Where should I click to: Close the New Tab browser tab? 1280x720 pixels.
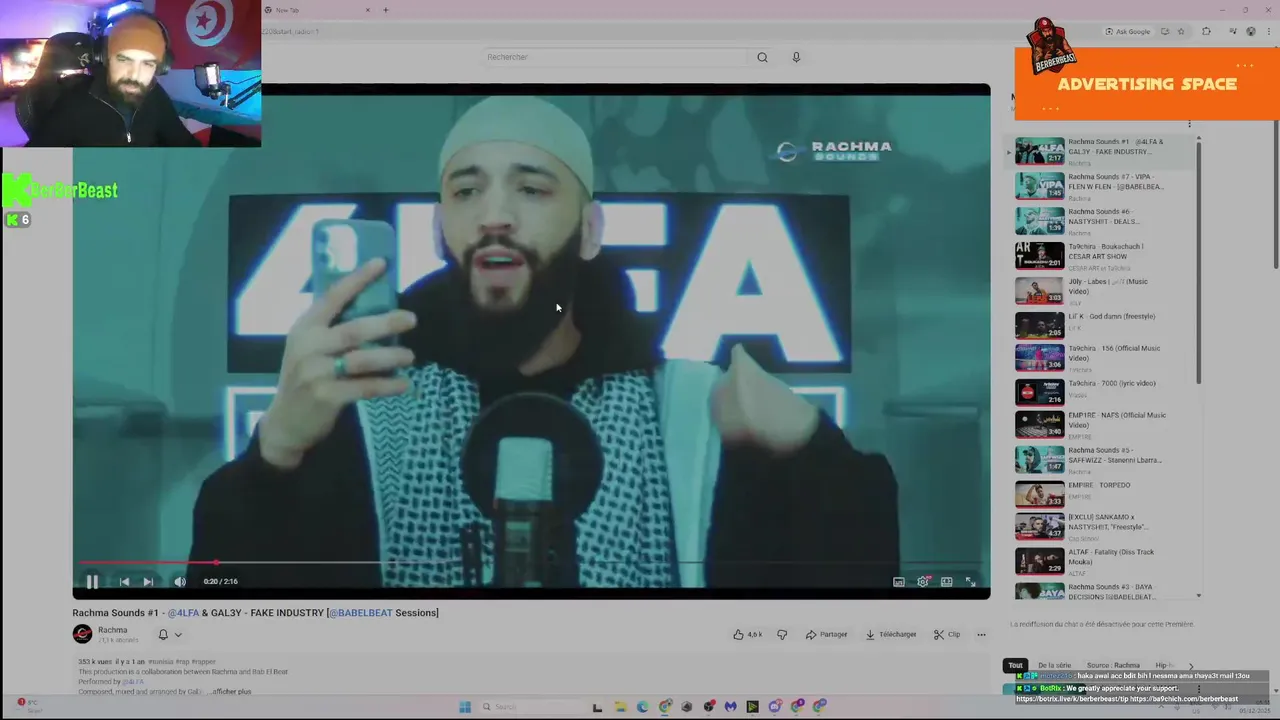tap(367, 10)
